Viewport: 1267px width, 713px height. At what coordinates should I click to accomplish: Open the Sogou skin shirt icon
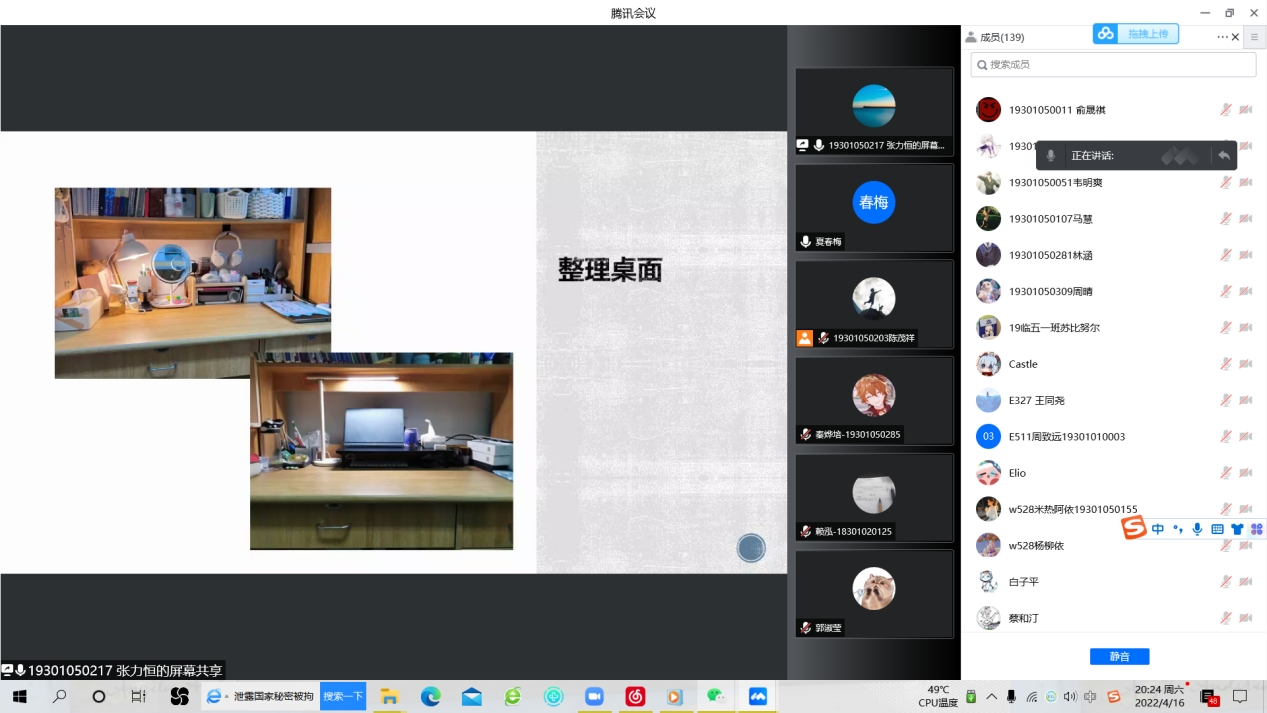click(1237, 529)
